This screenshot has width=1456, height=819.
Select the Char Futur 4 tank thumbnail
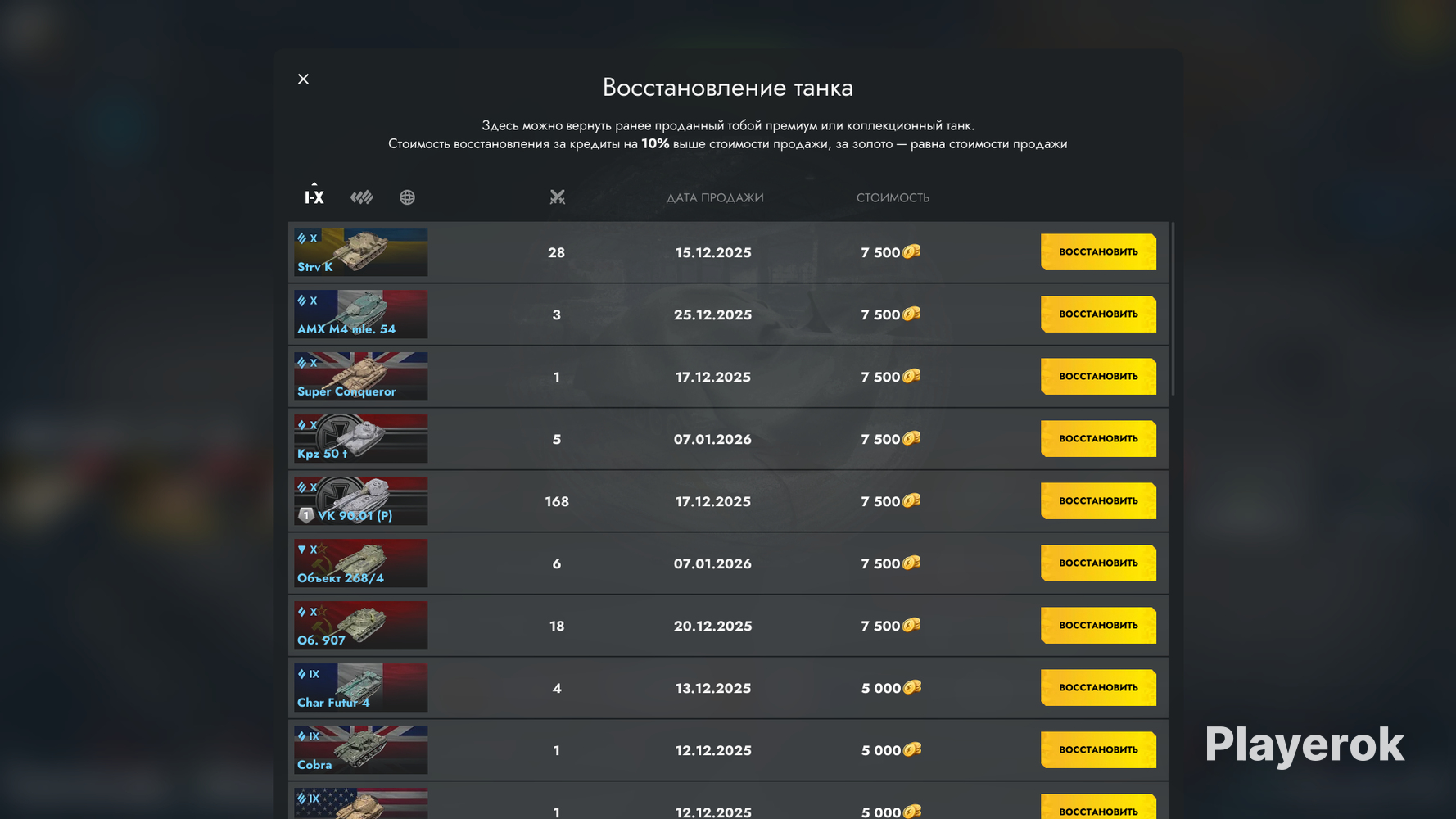pyautogui.click(x=361, y=688)
